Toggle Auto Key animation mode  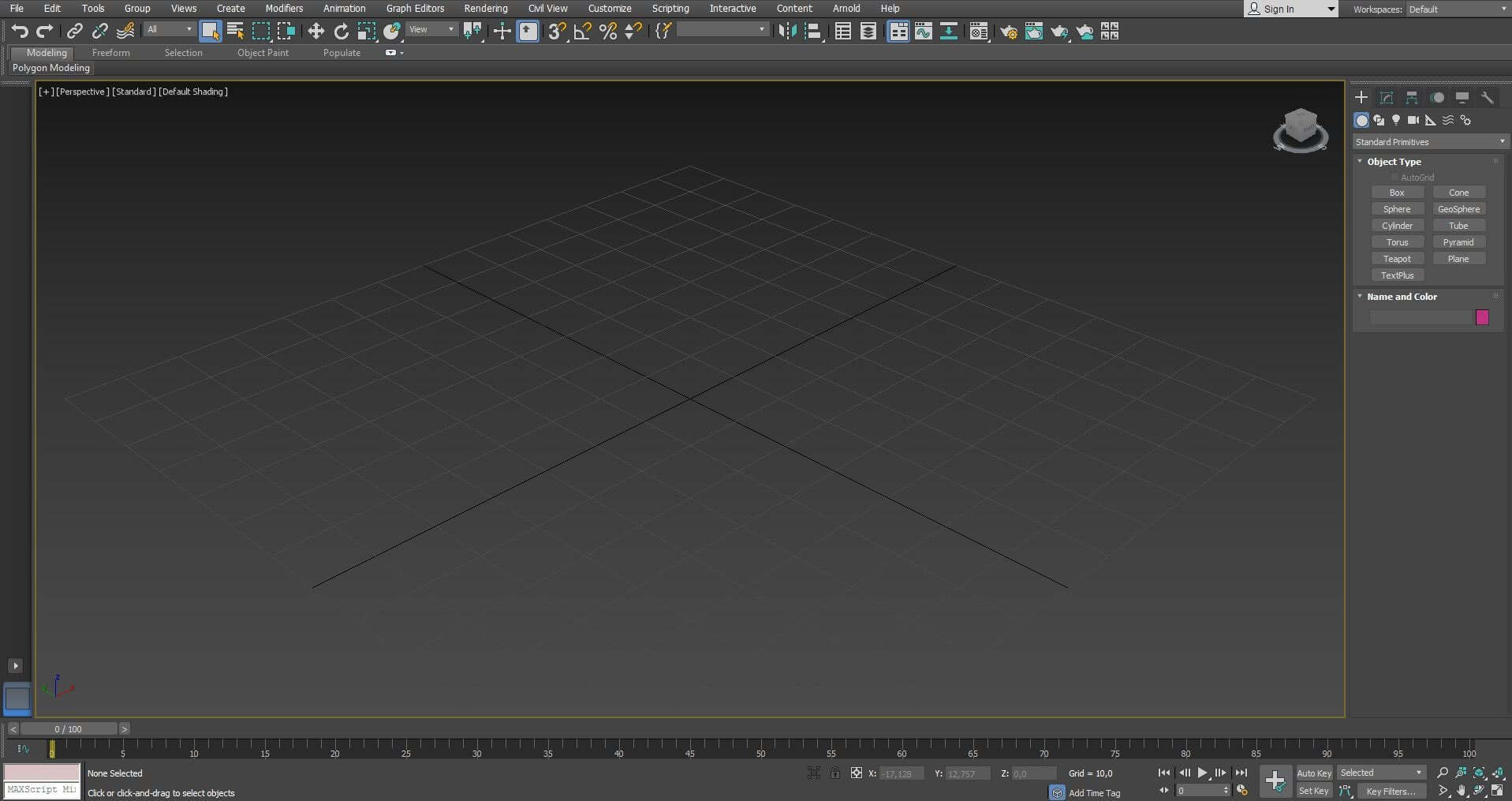tap(1313, 773)
